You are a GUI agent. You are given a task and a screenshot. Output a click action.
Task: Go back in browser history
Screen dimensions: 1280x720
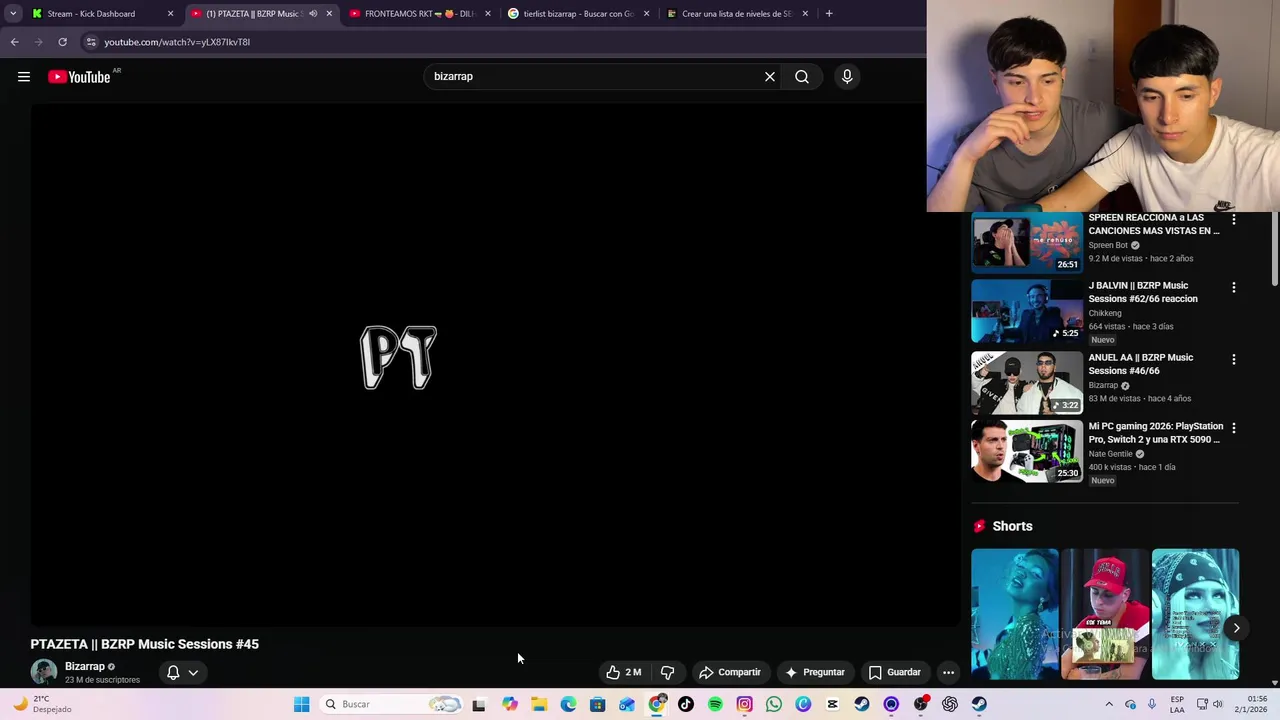point(14,42)
